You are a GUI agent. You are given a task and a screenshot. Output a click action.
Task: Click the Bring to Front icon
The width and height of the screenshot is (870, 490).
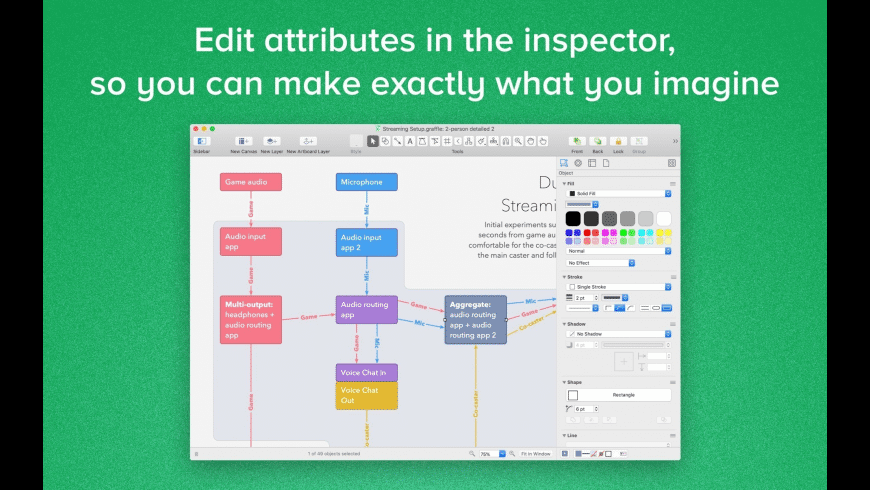577,142
